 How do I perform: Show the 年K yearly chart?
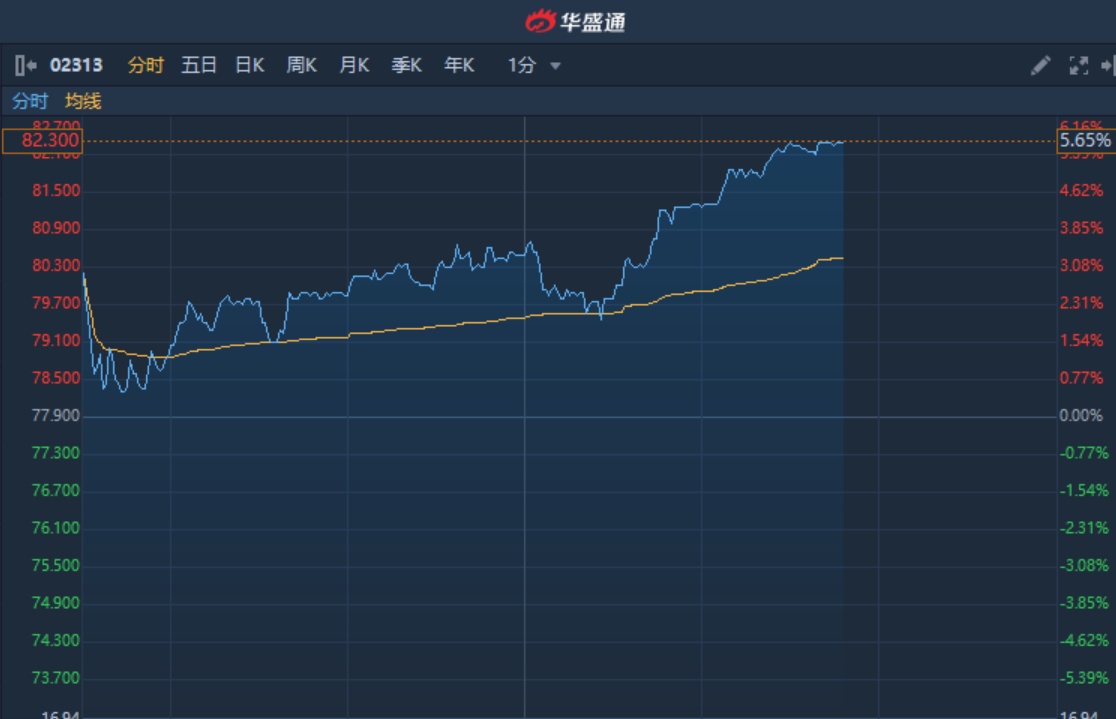[x=459, y=66]
